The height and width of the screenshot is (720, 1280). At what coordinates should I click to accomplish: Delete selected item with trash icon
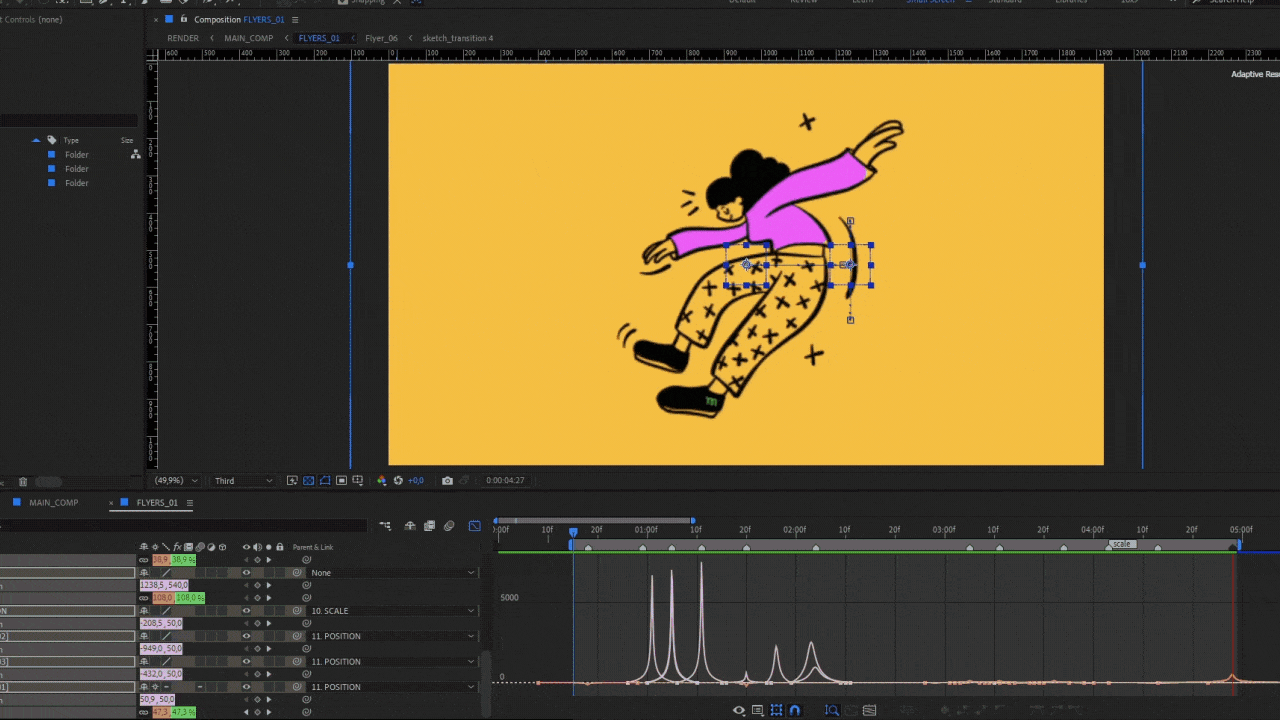click(23, 482)
